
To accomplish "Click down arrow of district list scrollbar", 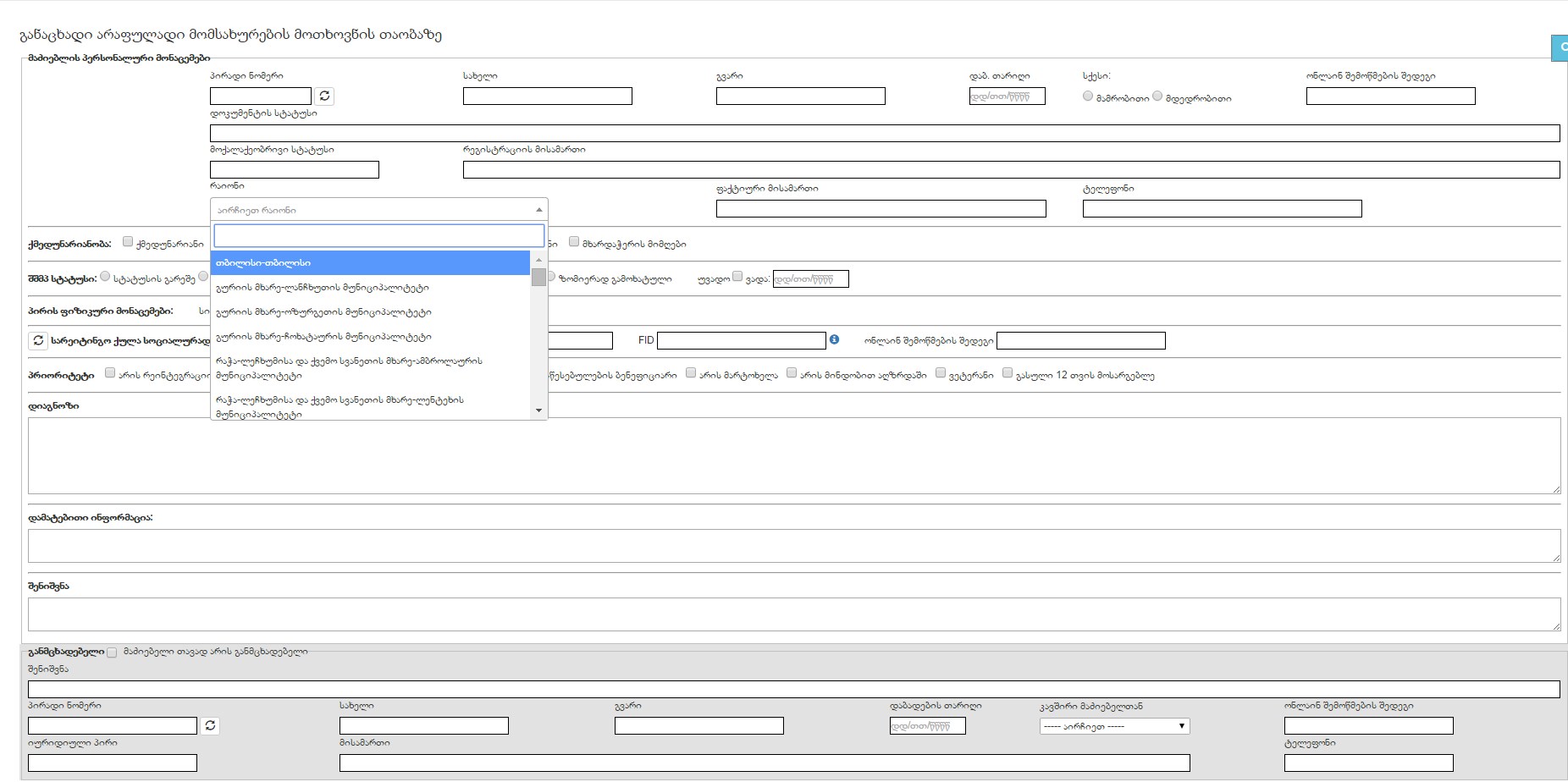I will coord(538,410).
